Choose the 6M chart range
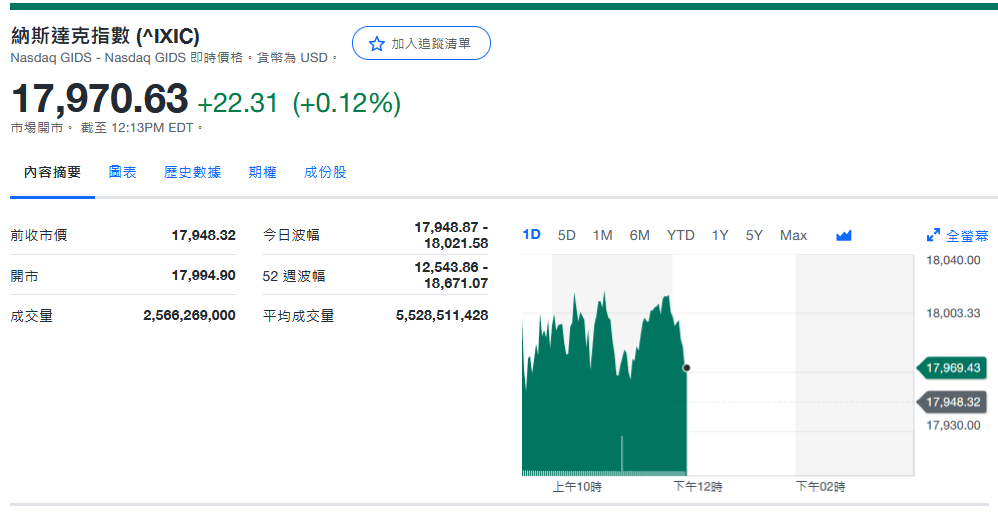The width and height of the screenshot is (998, 512). coord(639,235)
